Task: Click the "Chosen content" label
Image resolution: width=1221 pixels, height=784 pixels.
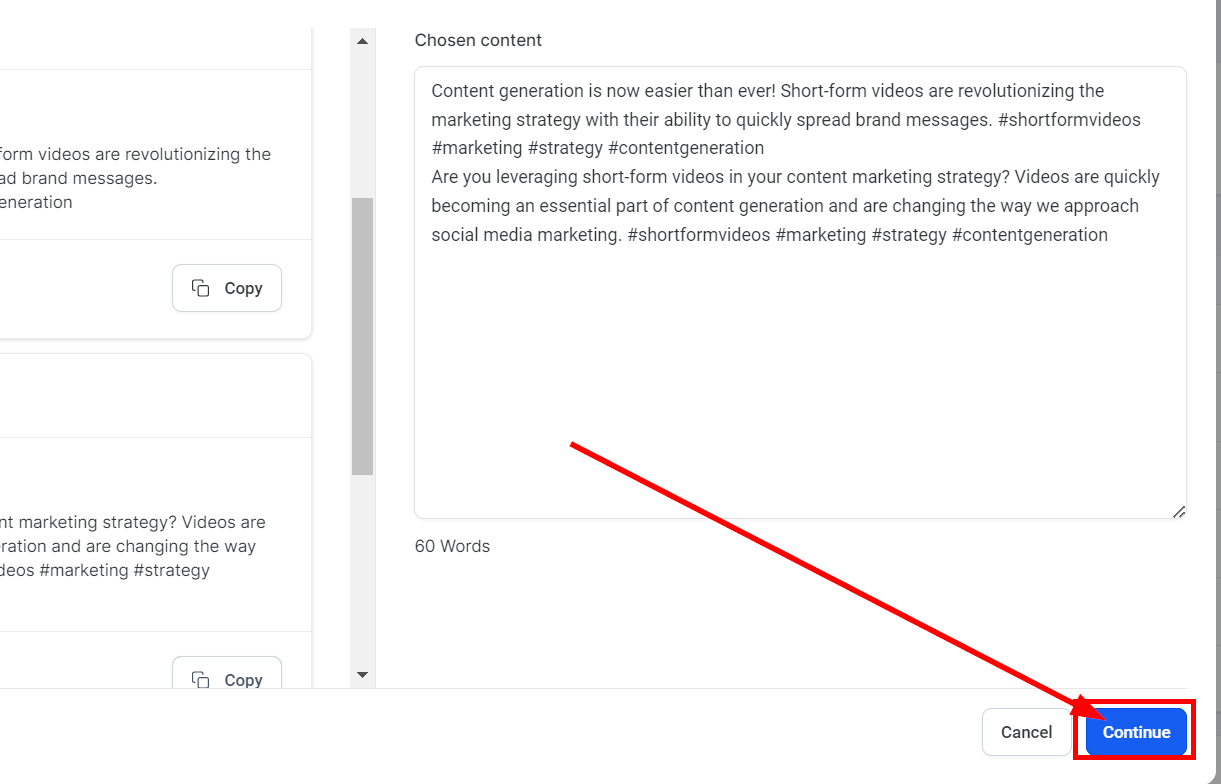Action: 478,40
